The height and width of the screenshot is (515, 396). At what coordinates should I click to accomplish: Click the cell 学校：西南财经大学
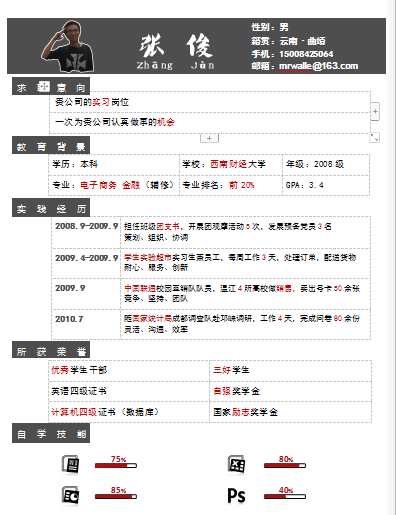click(231, 164)
